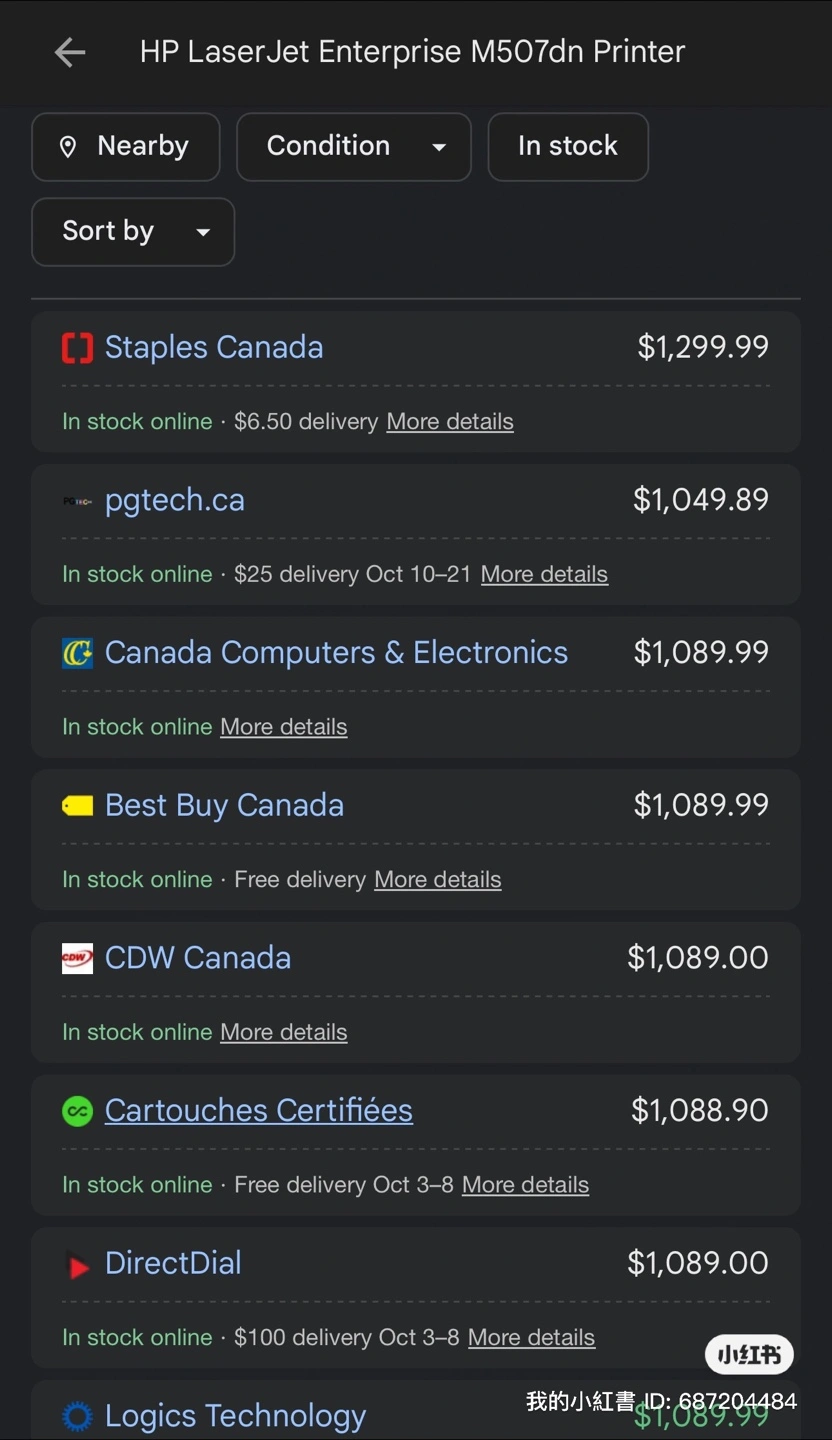This screenshot has width=832, height=1440.
Task: Click the Logics Technology blue gear icon
Action: [x=77, y=1416]
